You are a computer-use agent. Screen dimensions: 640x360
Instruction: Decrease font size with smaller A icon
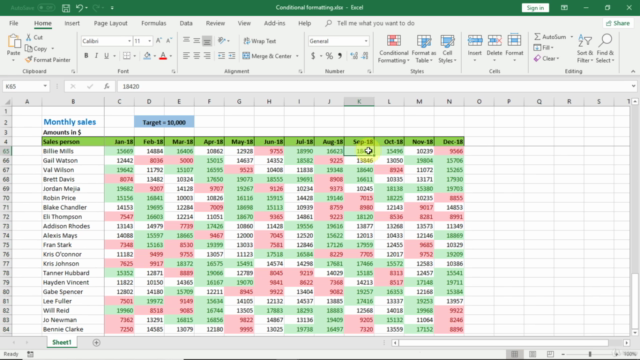pyautogui.click(x=169, y=41)
